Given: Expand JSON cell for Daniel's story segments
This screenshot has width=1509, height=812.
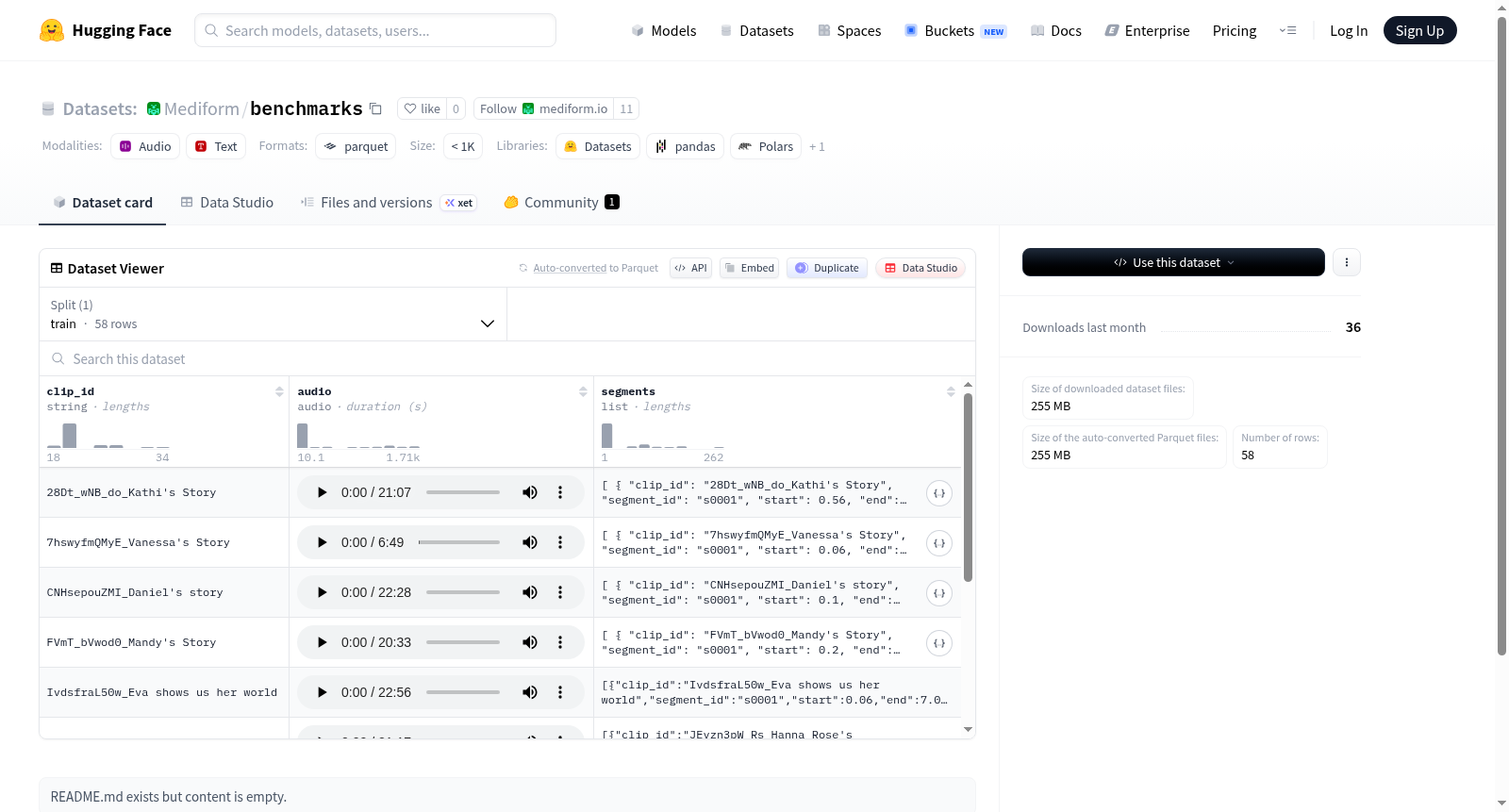Looking at the screenshot, I should [939, 593].
